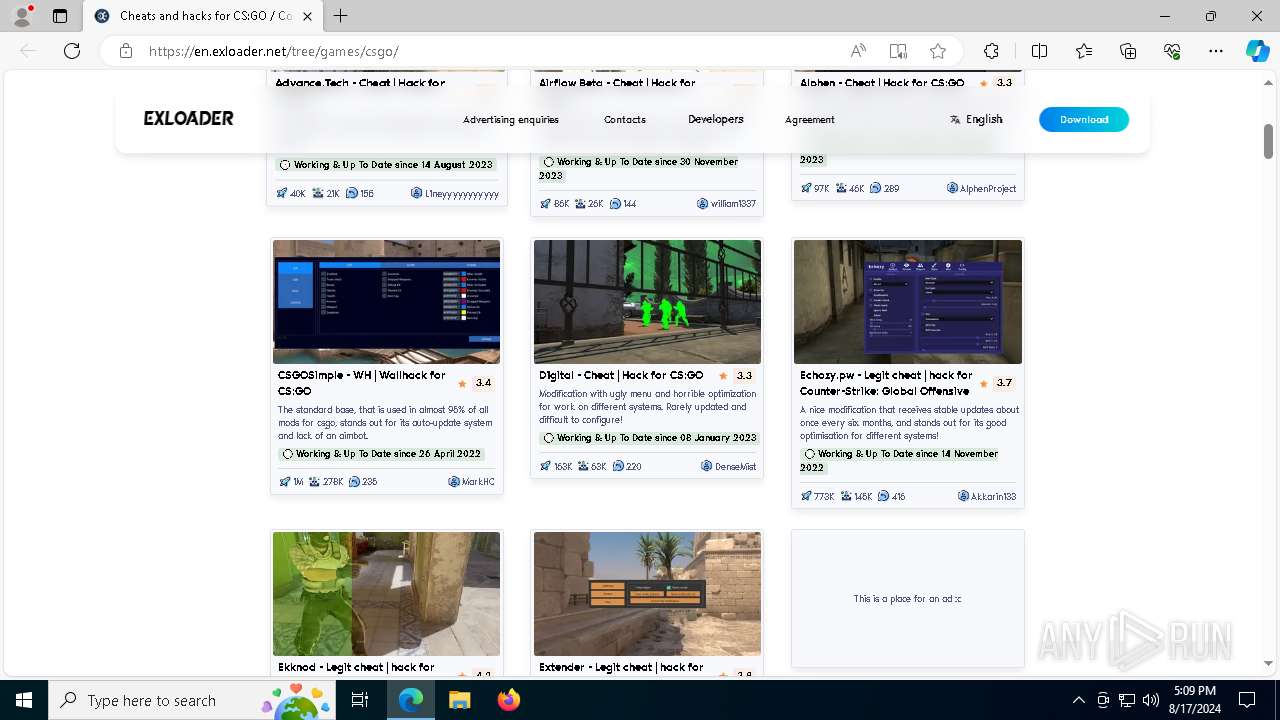Open Microsoft Edge from the taskbar
This screenshot has width=1280, height=720.
(x=411, y=700)
